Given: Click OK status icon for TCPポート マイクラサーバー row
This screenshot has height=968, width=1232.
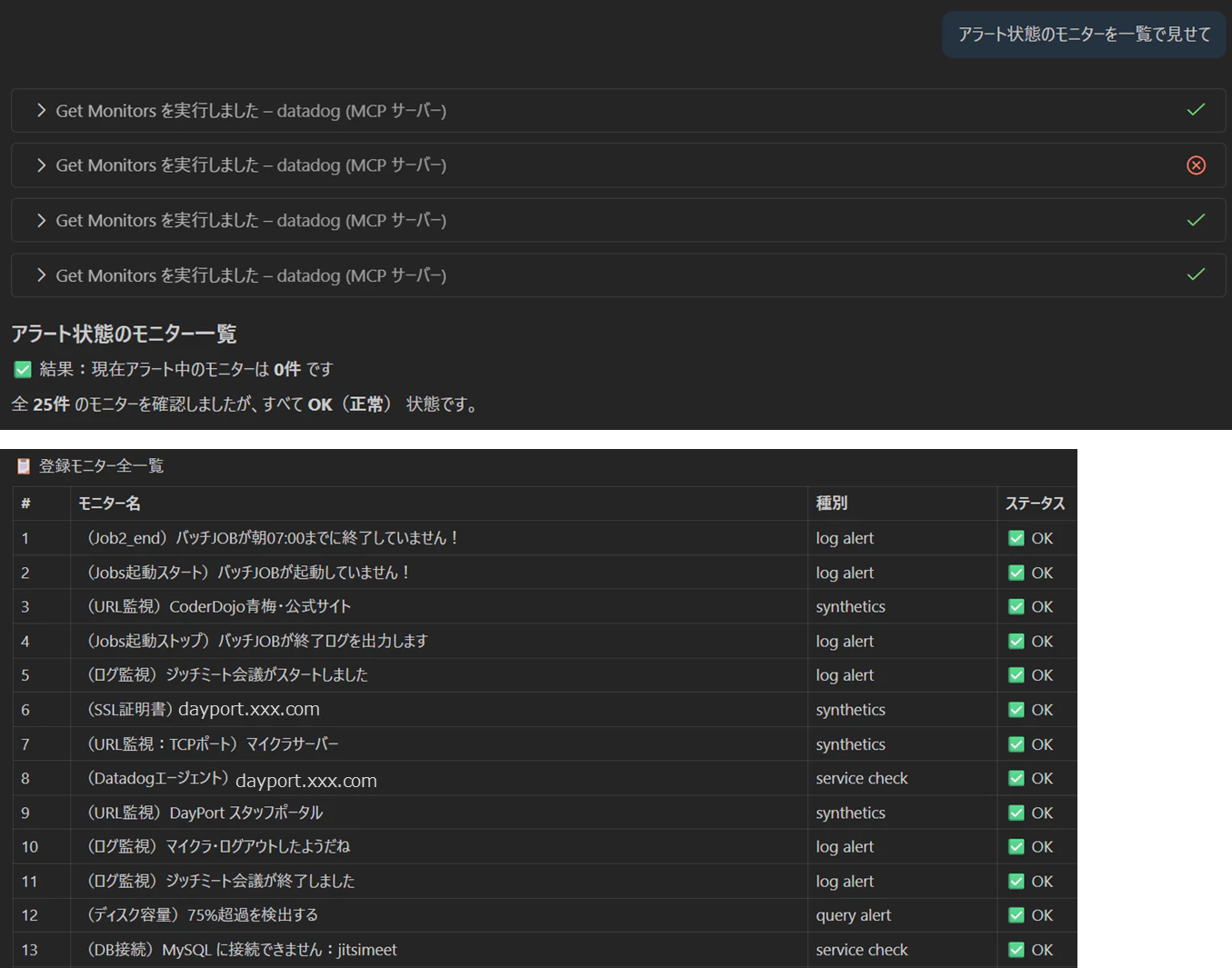Looking at the screenshot, I should pos(1017,744).
